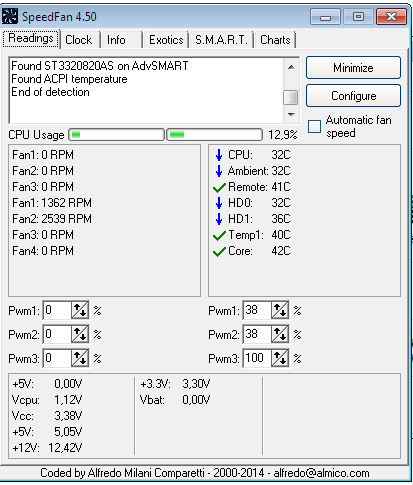
Task: Click the +12V 12,42V voltage reading
Action: click(x=47, y=448)
